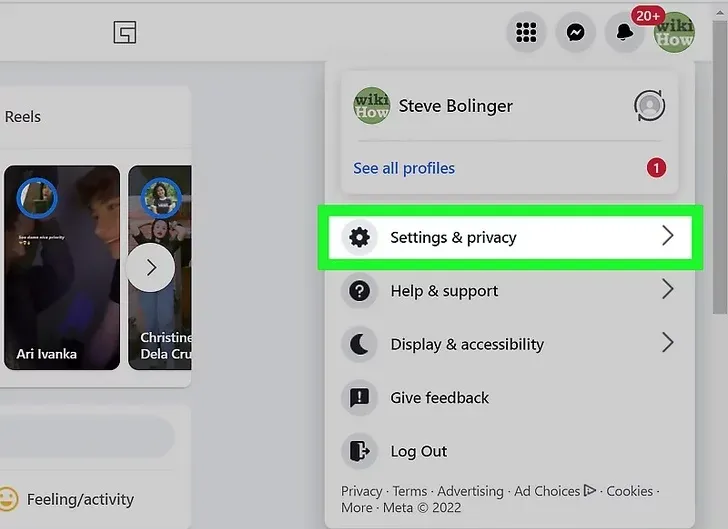Image resolution: width=728 pixels, height=529 pixels.
Task: Open the Settings & privacy menu item
Action: (510, 237)
